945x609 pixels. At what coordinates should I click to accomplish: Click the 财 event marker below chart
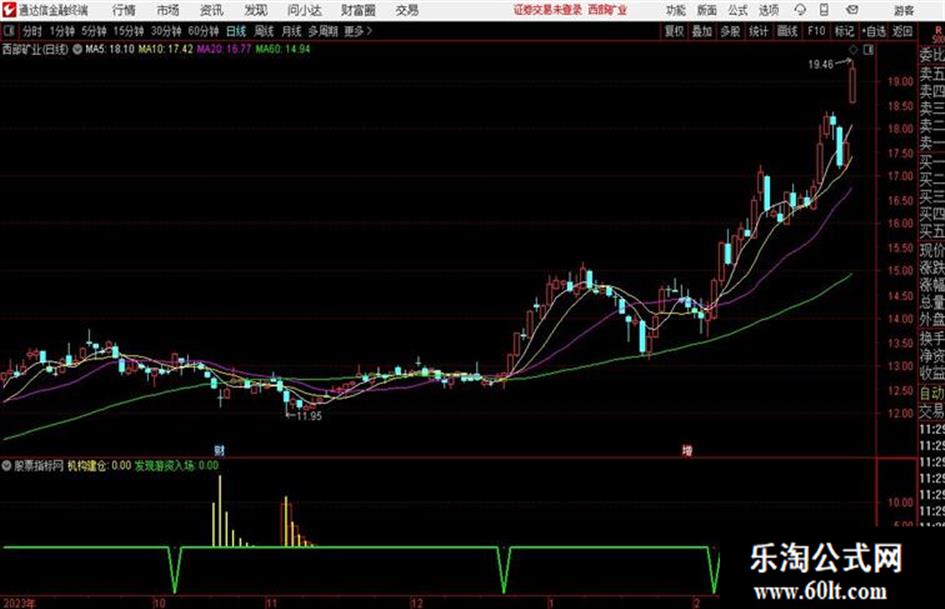219,450
